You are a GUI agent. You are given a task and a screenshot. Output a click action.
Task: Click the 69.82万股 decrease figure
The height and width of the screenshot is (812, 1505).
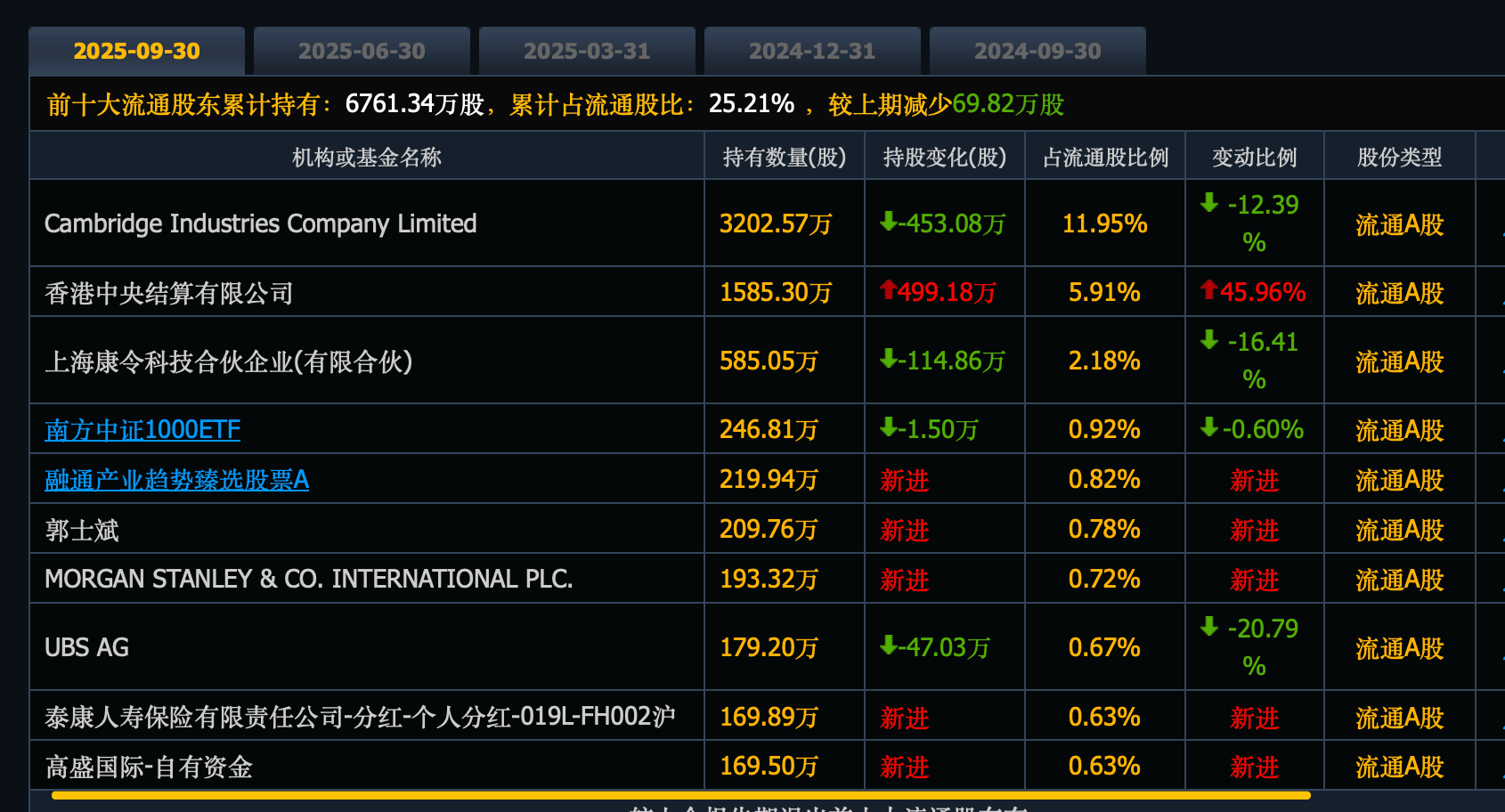[1008, 104]
